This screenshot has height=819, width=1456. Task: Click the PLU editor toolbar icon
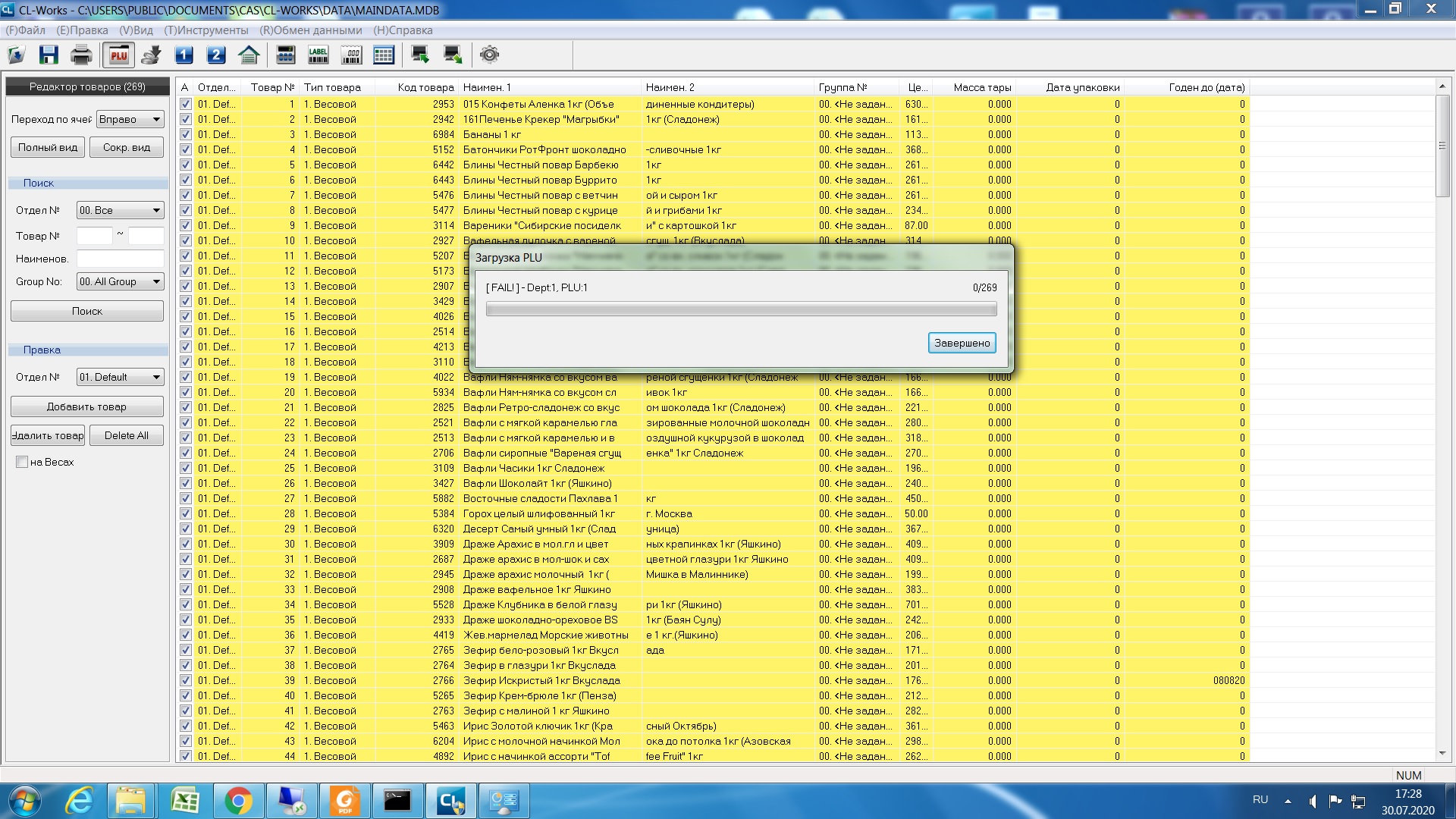click(x=119, y=55)
